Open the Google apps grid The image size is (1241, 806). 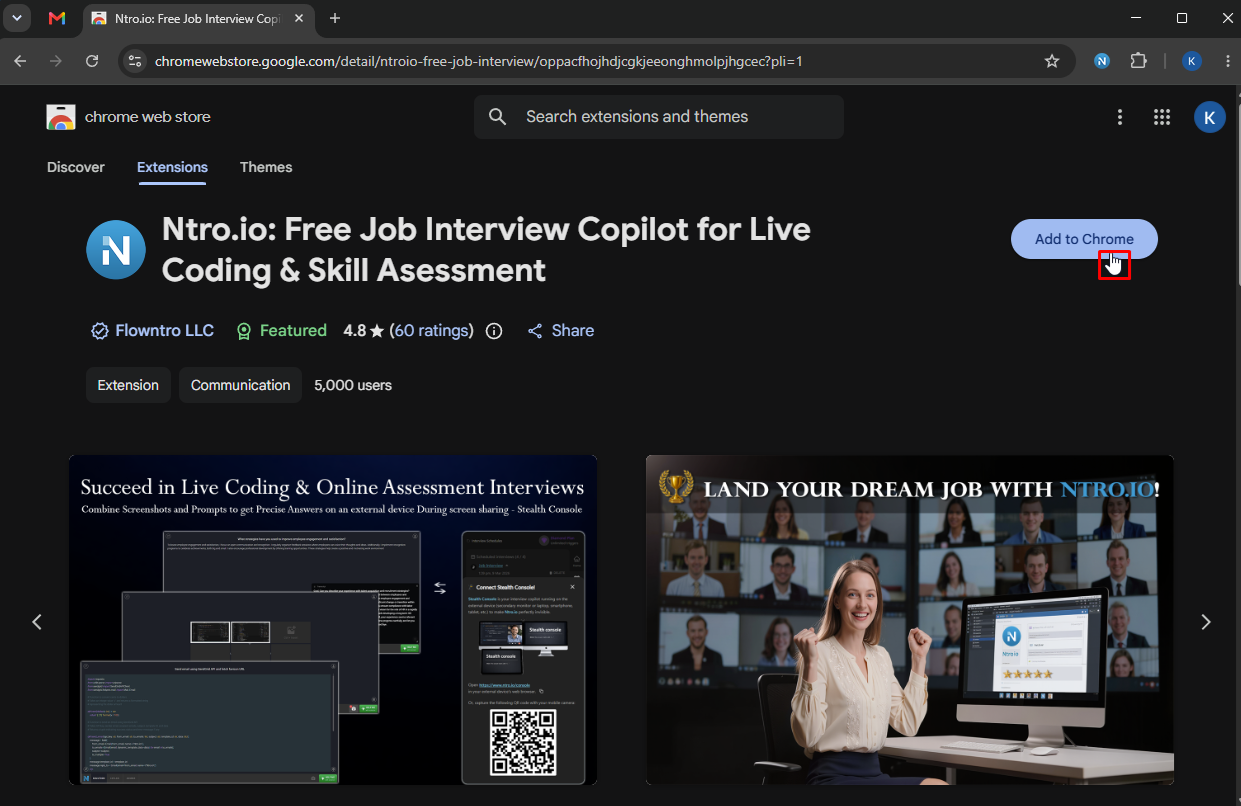1162,117
